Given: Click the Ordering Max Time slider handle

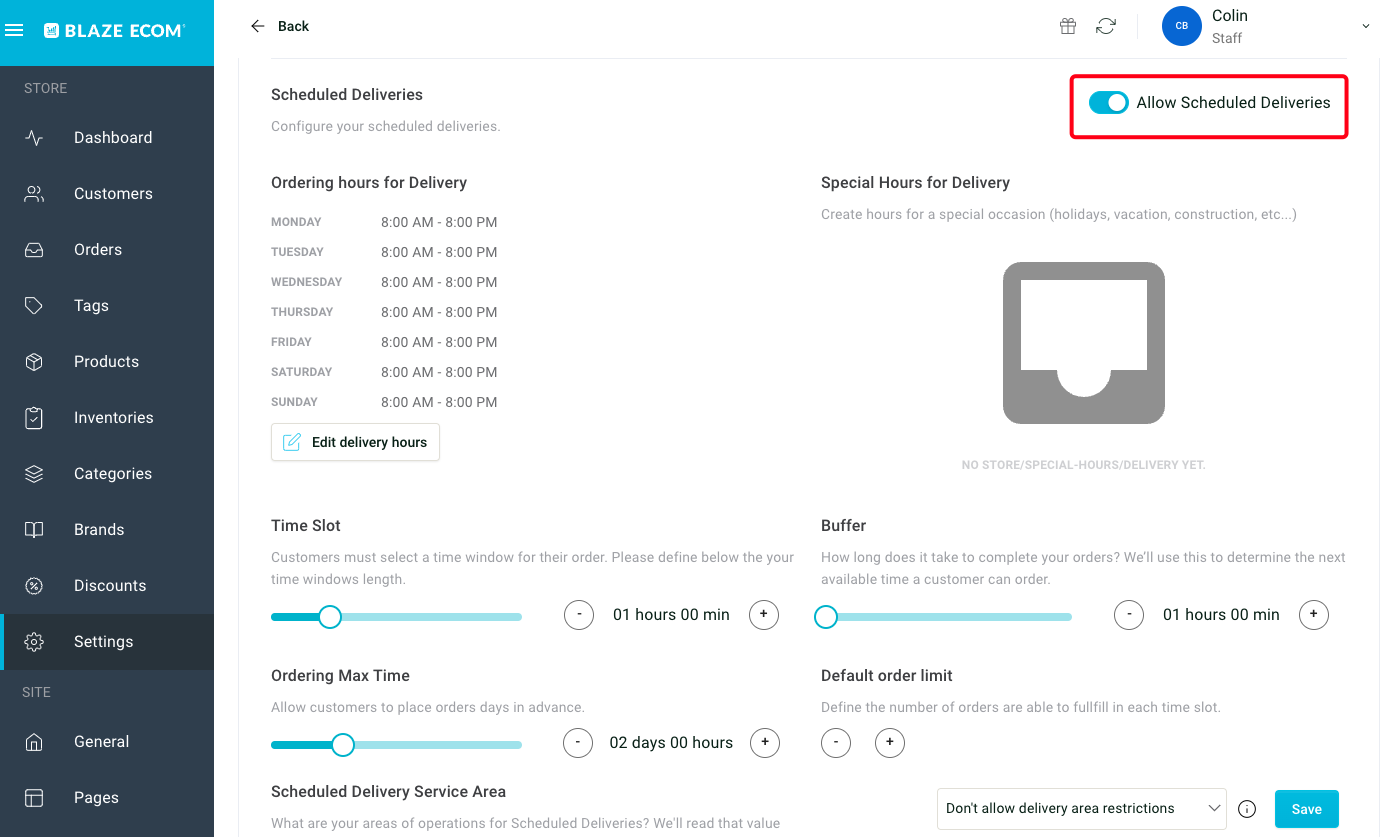Looking at the screenshot, I should (x=343, y=744).
